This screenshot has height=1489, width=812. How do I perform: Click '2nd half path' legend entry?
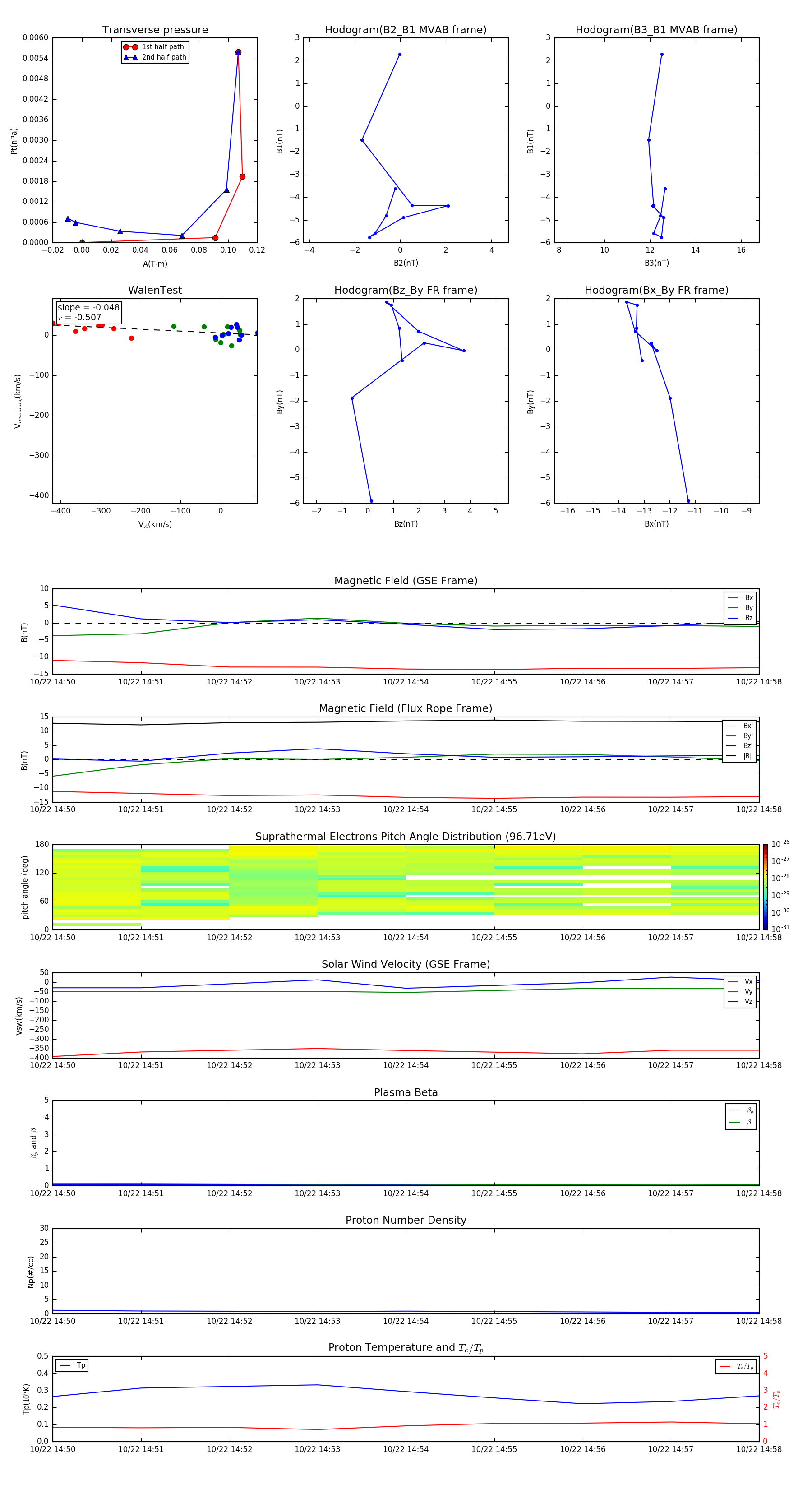[x=155, y=57]
